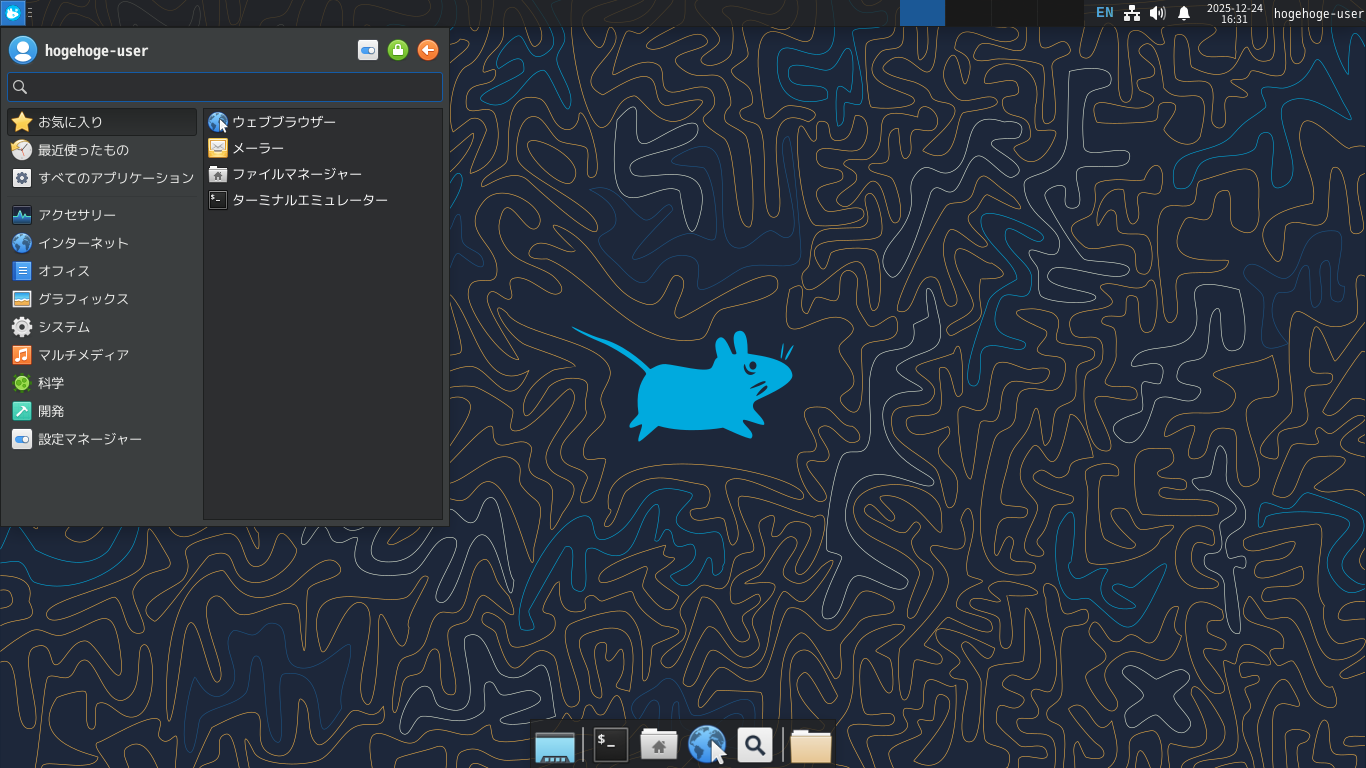The height and width of the screenshot is (768, 1366).
Task: Select the グラフィックス category
Action: point(102,299)
